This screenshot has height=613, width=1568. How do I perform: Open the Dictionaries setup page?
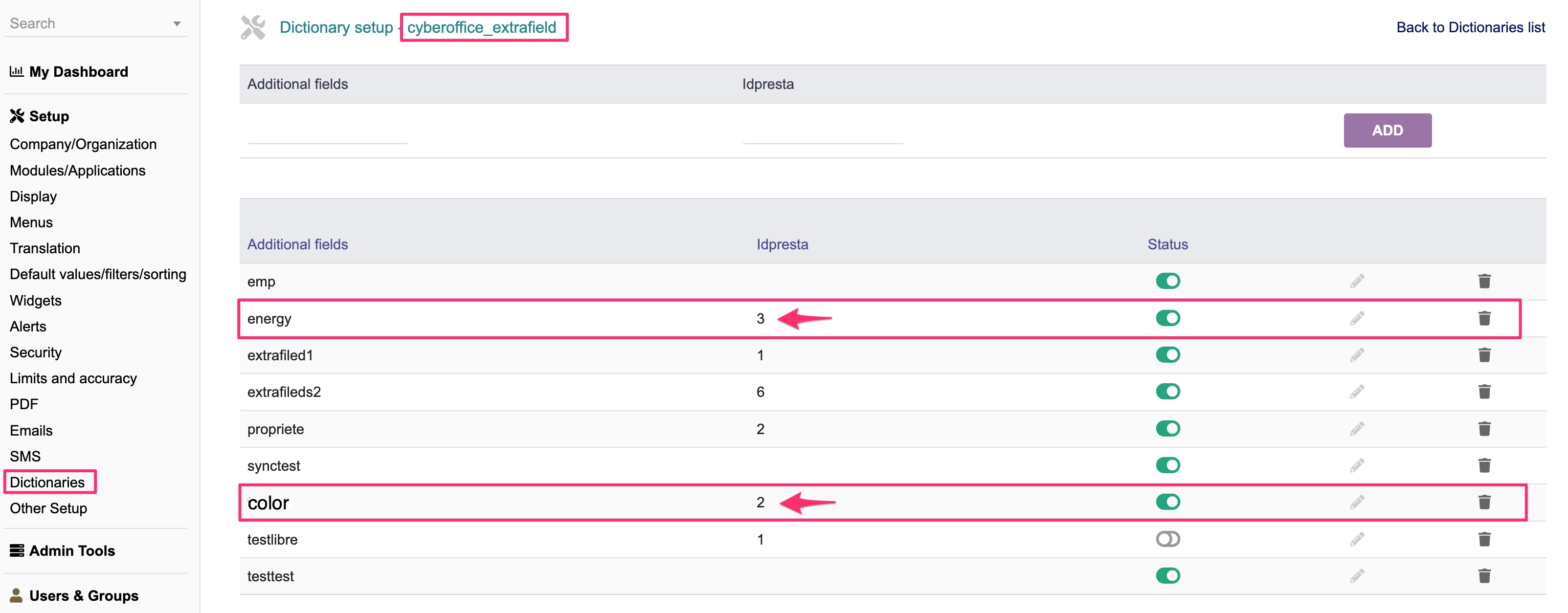point(47,482)
